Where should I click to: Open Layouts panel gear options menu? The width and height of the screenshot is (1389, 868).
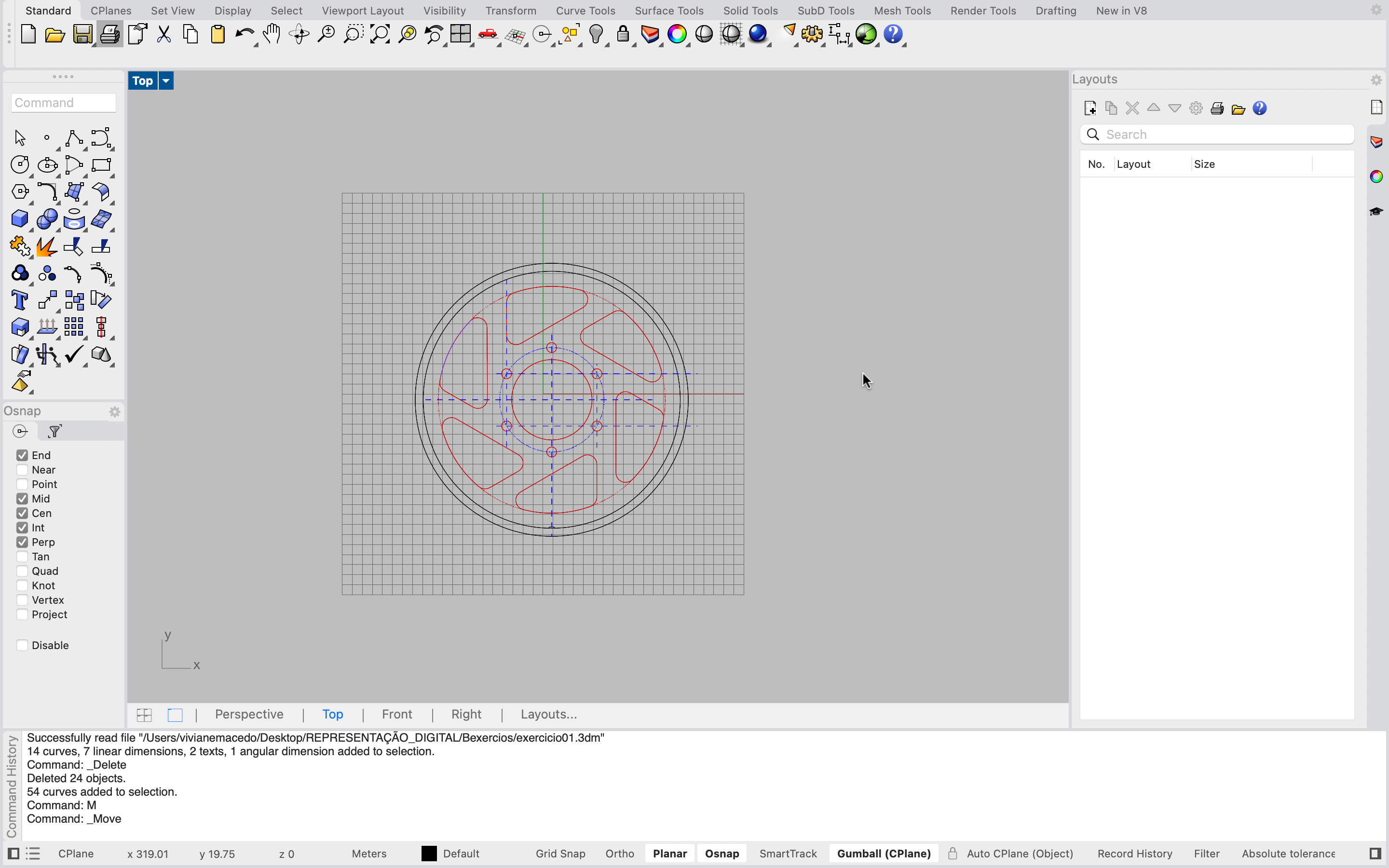point(1376,80)
